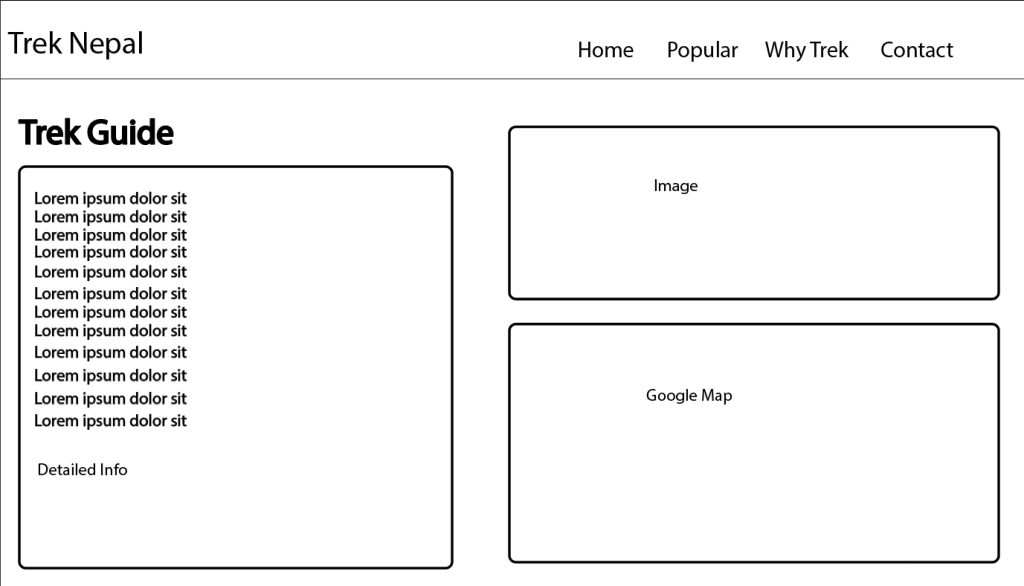
Task: Select the seventh Lorem ipsum line
Action: [110, 312]
